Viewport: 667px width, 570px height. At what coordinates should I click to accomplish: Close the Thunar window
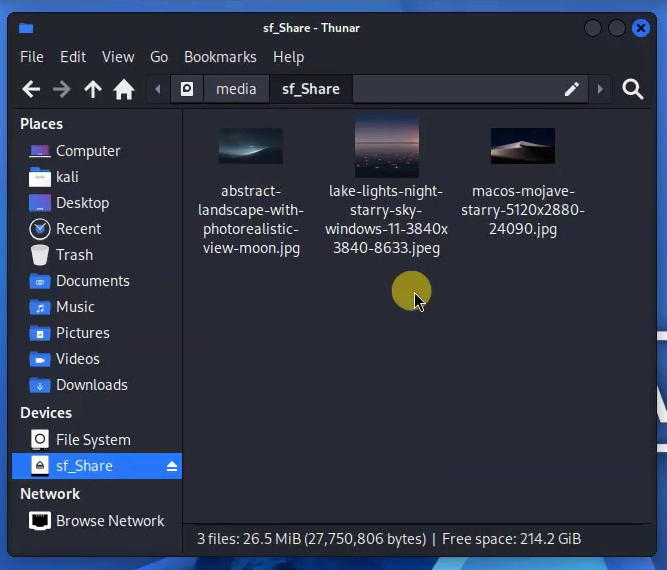click(641, 28)
